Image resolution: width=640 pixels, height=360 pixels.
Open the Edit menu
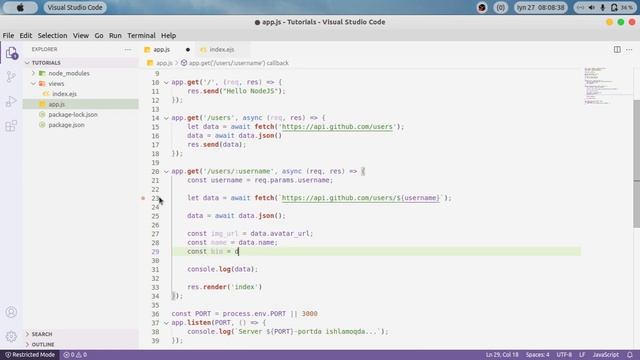point(25,36)
